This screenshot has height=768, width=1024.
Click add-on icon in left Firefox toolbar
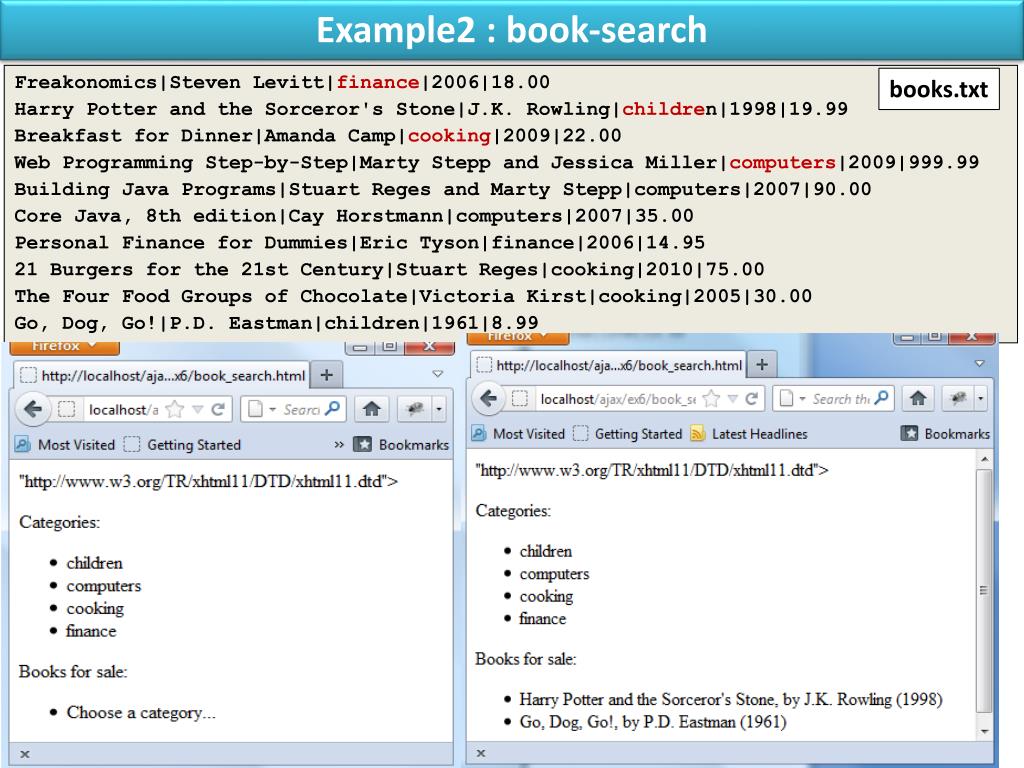point(414,409)
